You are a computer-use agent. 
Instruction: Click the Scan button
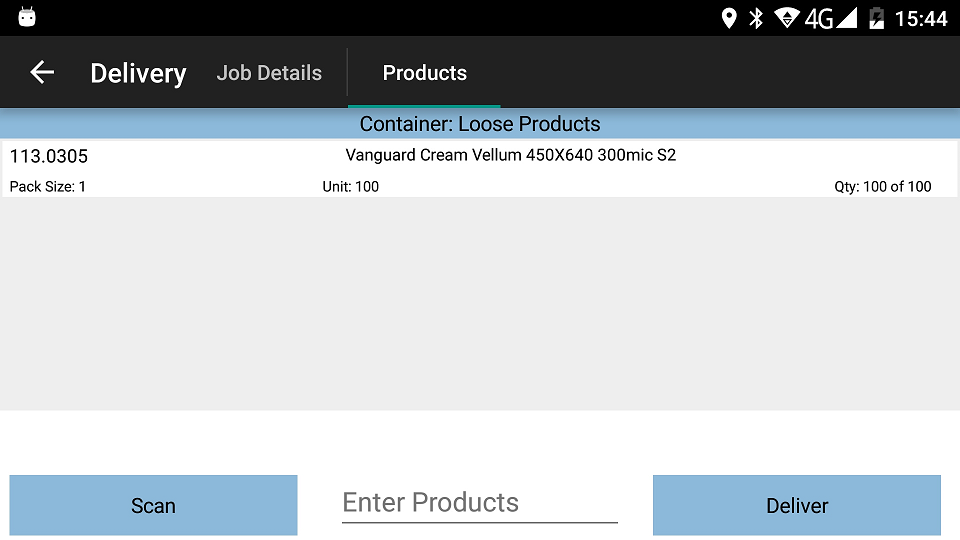point(153,505)
